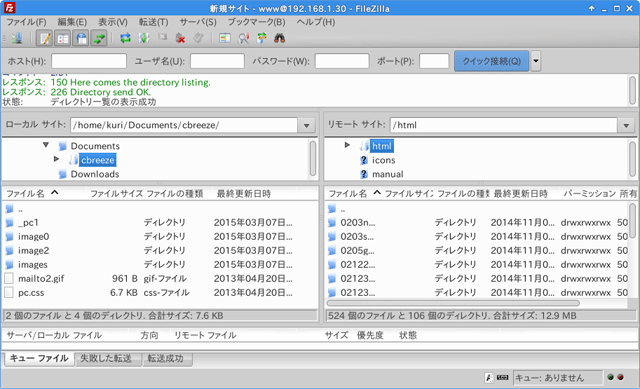Collapse the Documents folder in the local tree

pyautogui.click(x=46, y=145)
